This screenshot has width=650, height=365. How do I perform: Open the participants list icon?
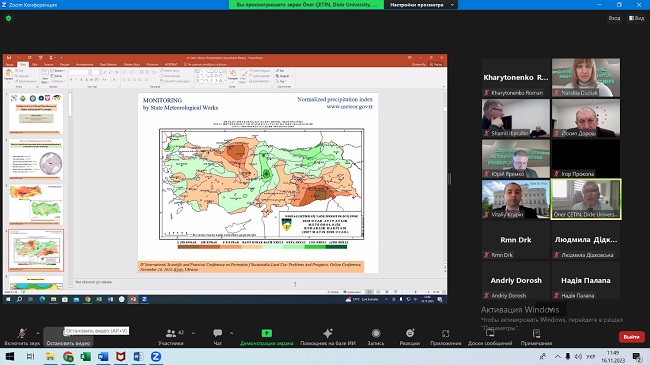(171, 333)
